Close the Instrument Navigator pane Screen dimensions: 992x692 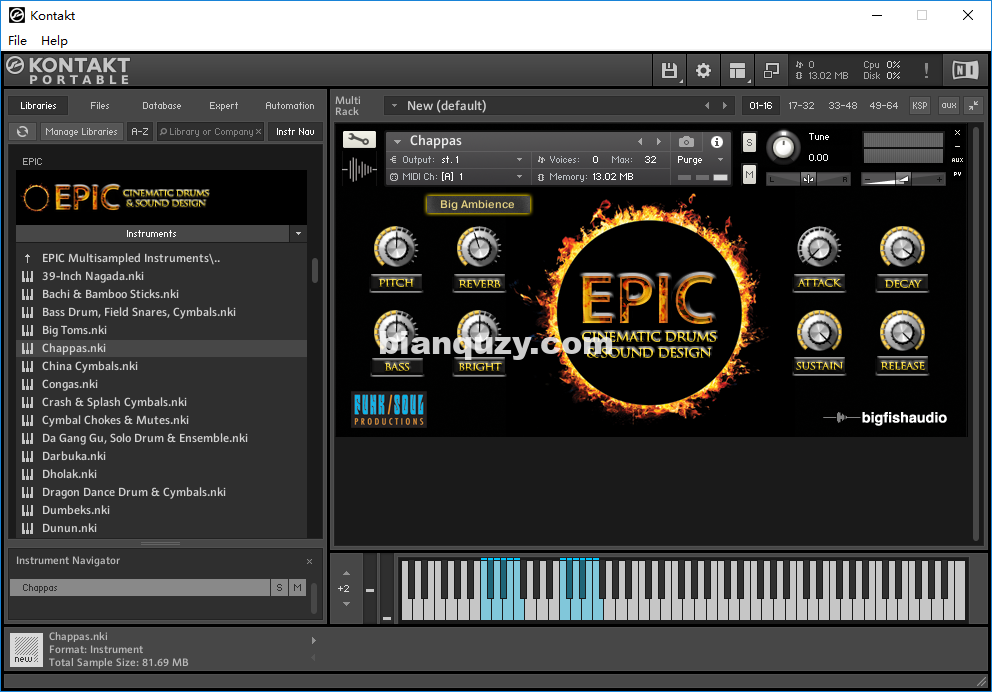point(309,561)
